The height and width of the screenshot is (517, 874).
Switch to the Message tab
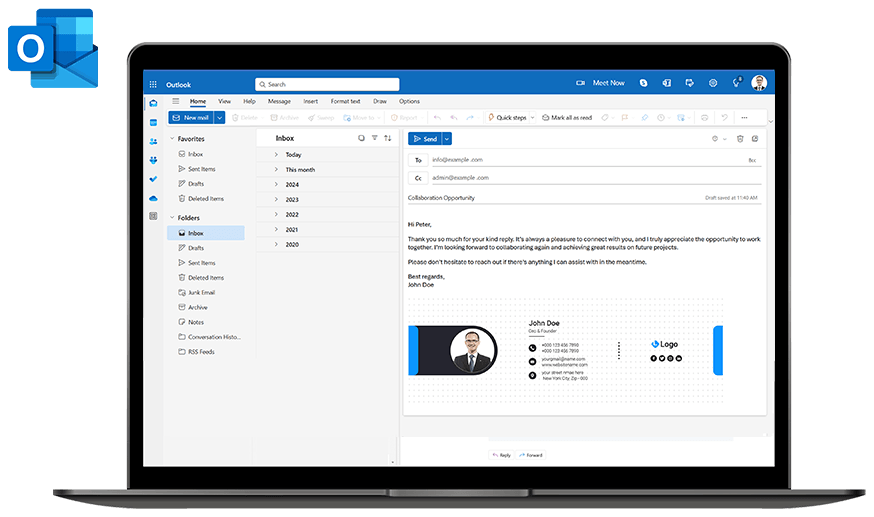click(279, 101)
